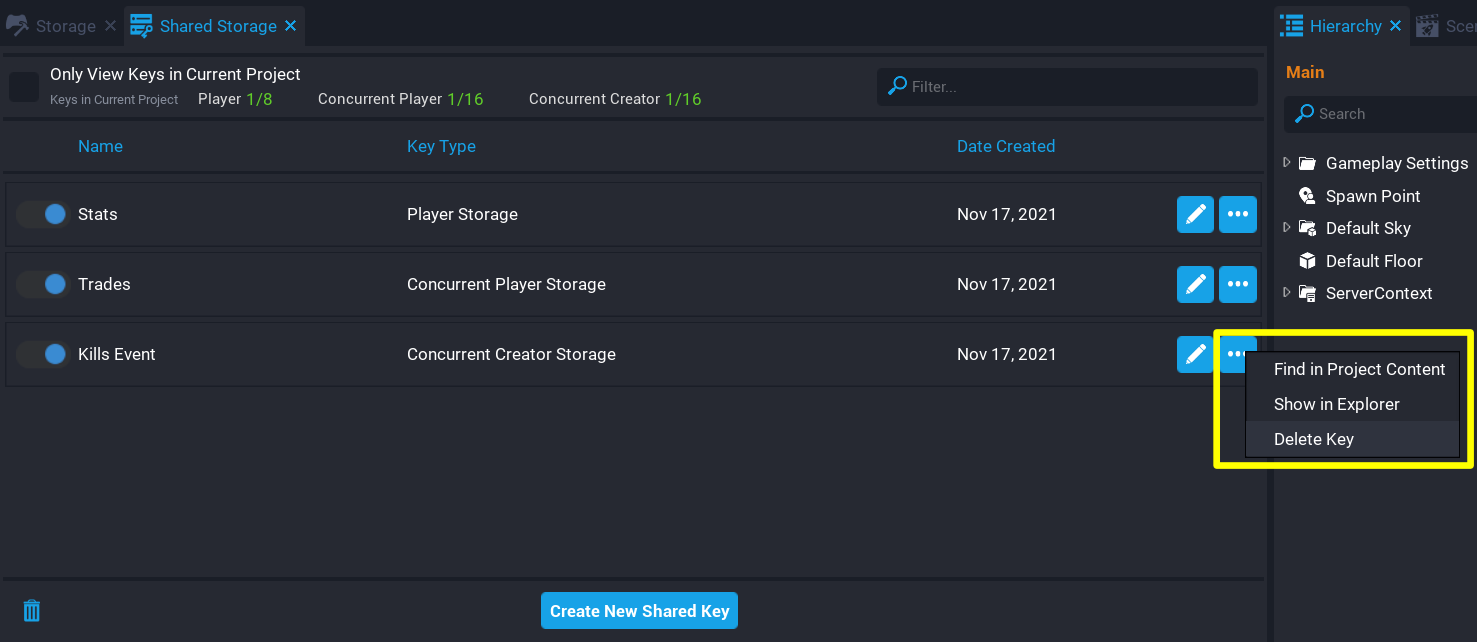Toggle the Trades key switch
The image size is (1477, 642).
tap(42, 284)
